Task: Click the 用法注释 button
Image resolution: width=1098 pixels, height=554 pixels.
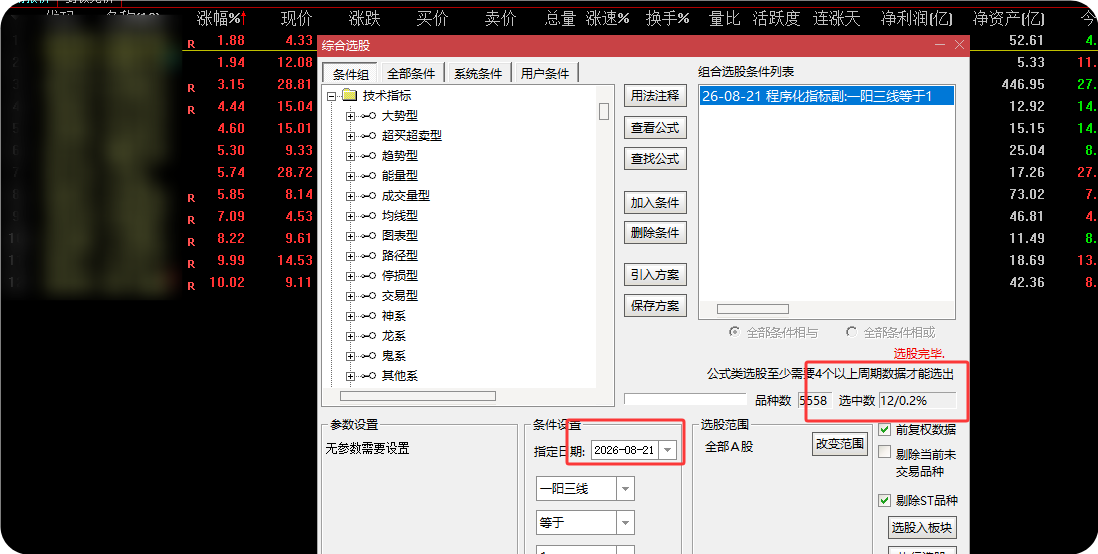Action: click(655, 96)
